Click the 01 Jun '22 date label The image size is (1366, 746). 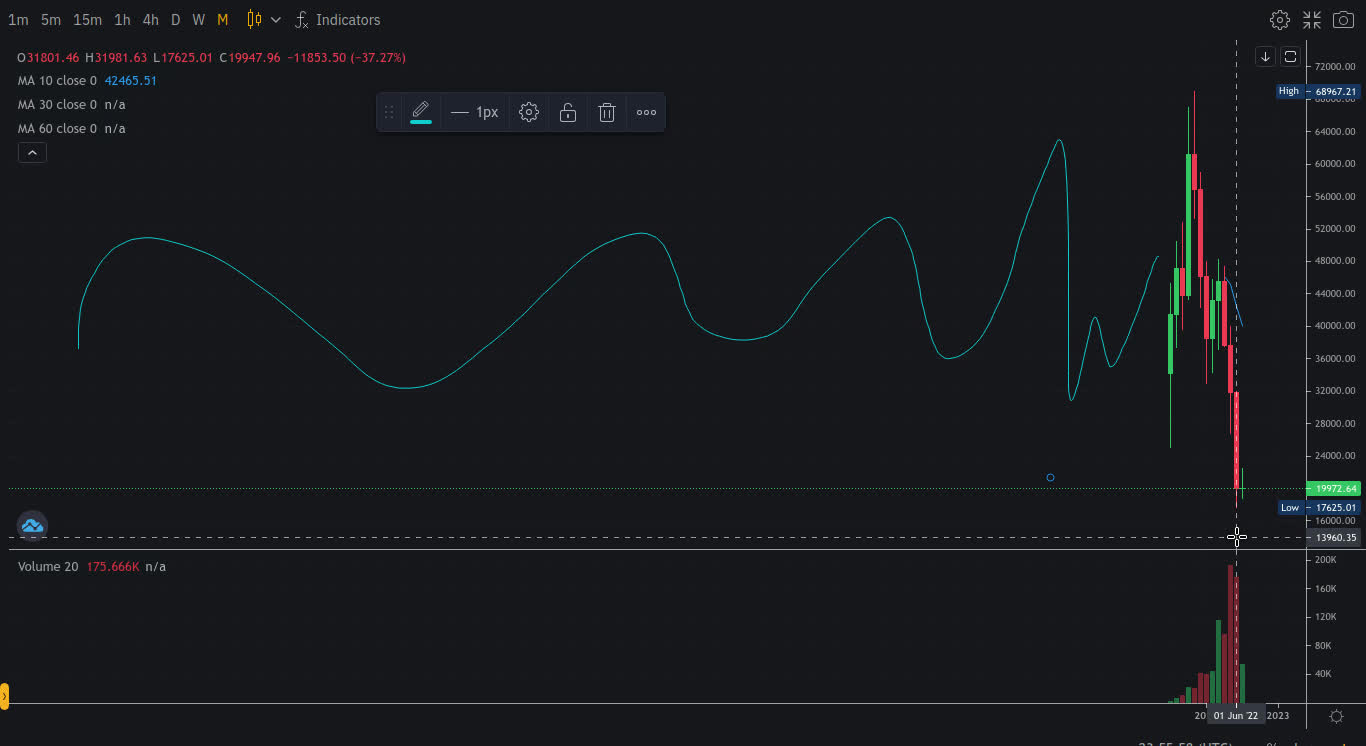click(1236, 716)
